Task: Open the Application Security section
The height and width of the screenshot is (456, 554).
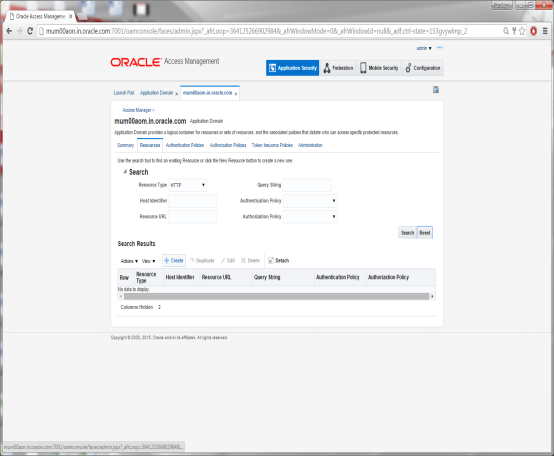Action: (x=292, y=68)
